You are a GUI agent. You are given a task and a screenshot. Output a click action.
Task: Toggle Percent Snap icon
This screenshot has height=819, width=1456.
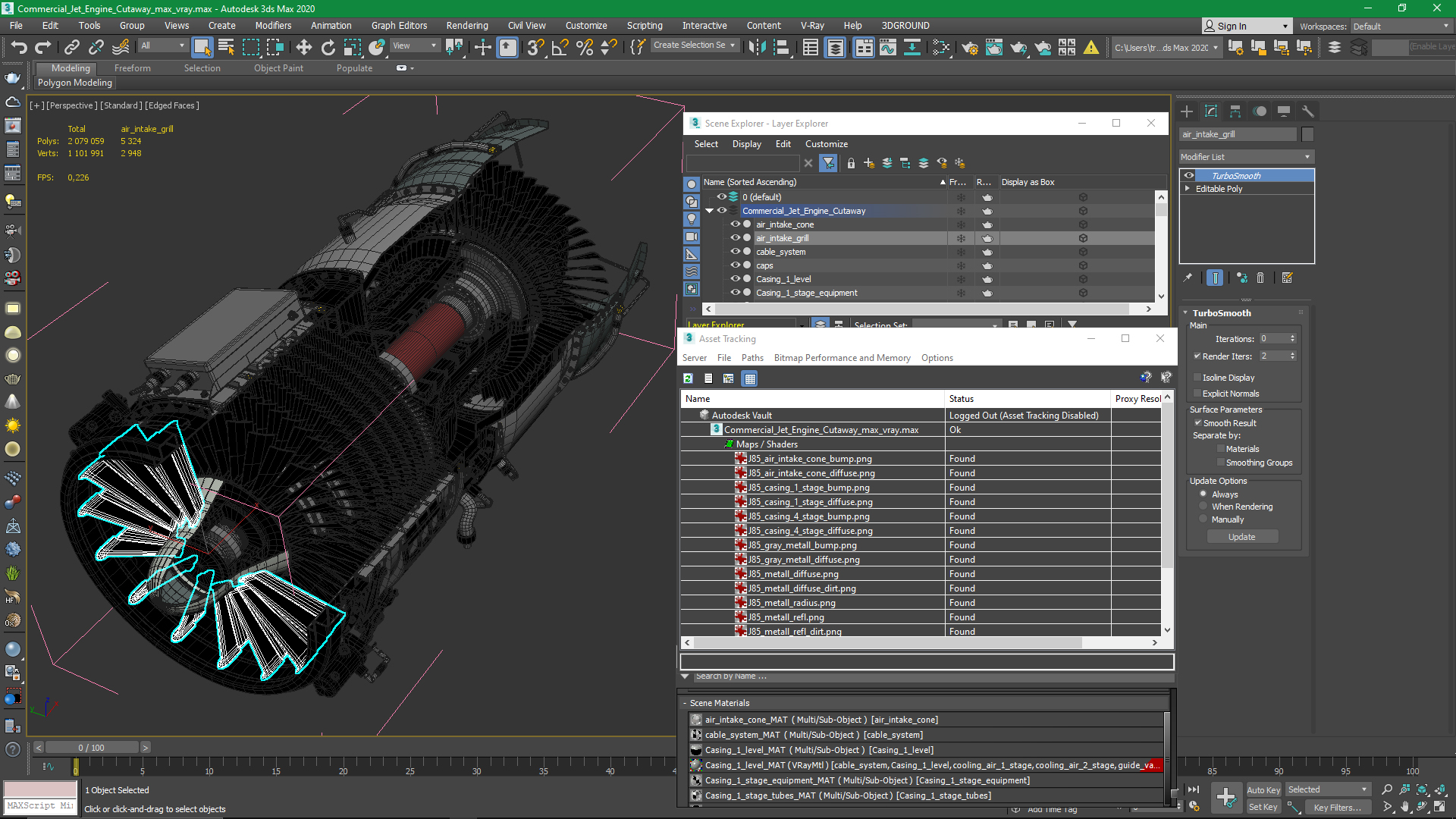[x=584, y=47]
